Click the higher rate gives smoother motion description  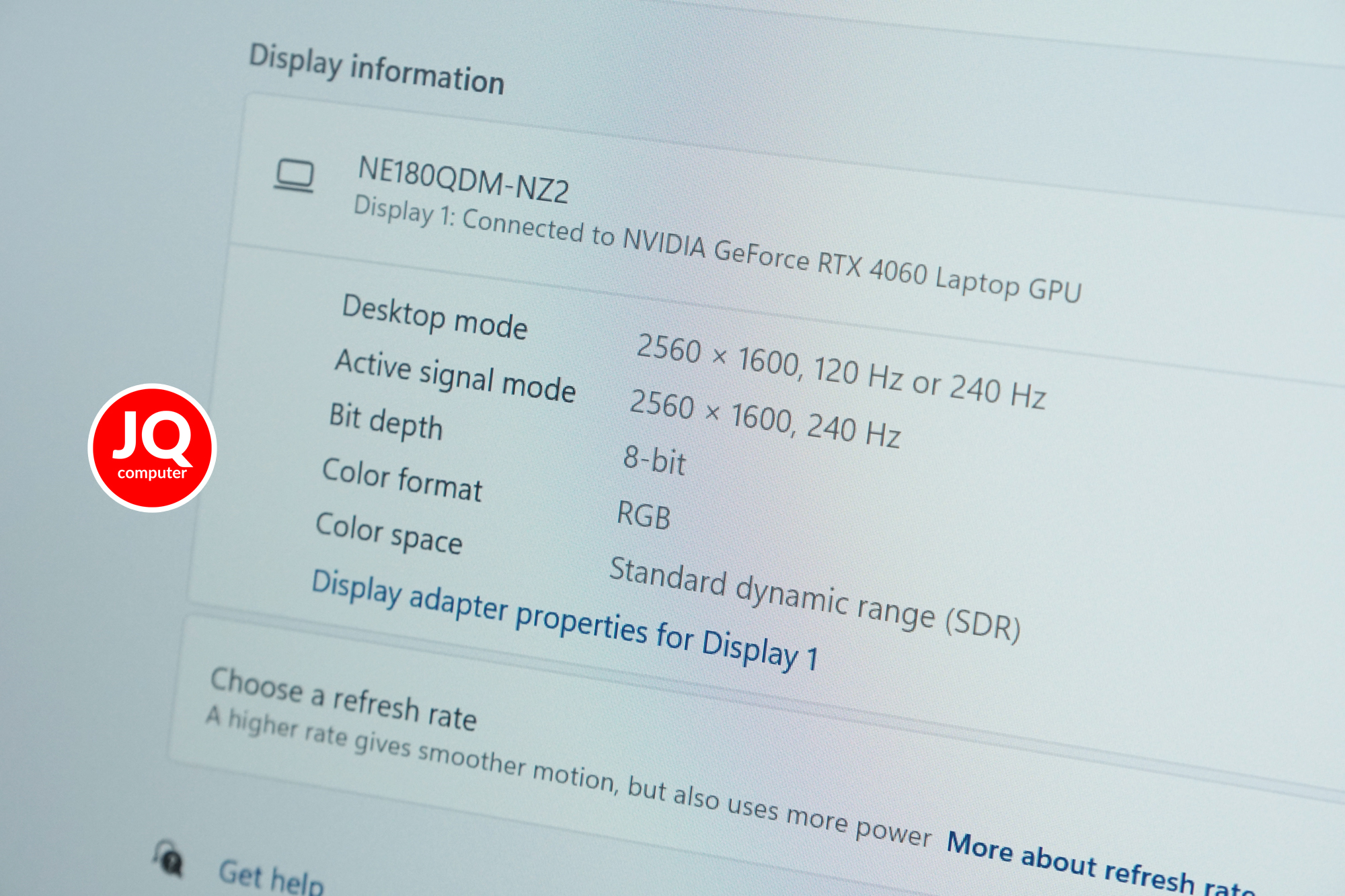(x=569, y=776)
